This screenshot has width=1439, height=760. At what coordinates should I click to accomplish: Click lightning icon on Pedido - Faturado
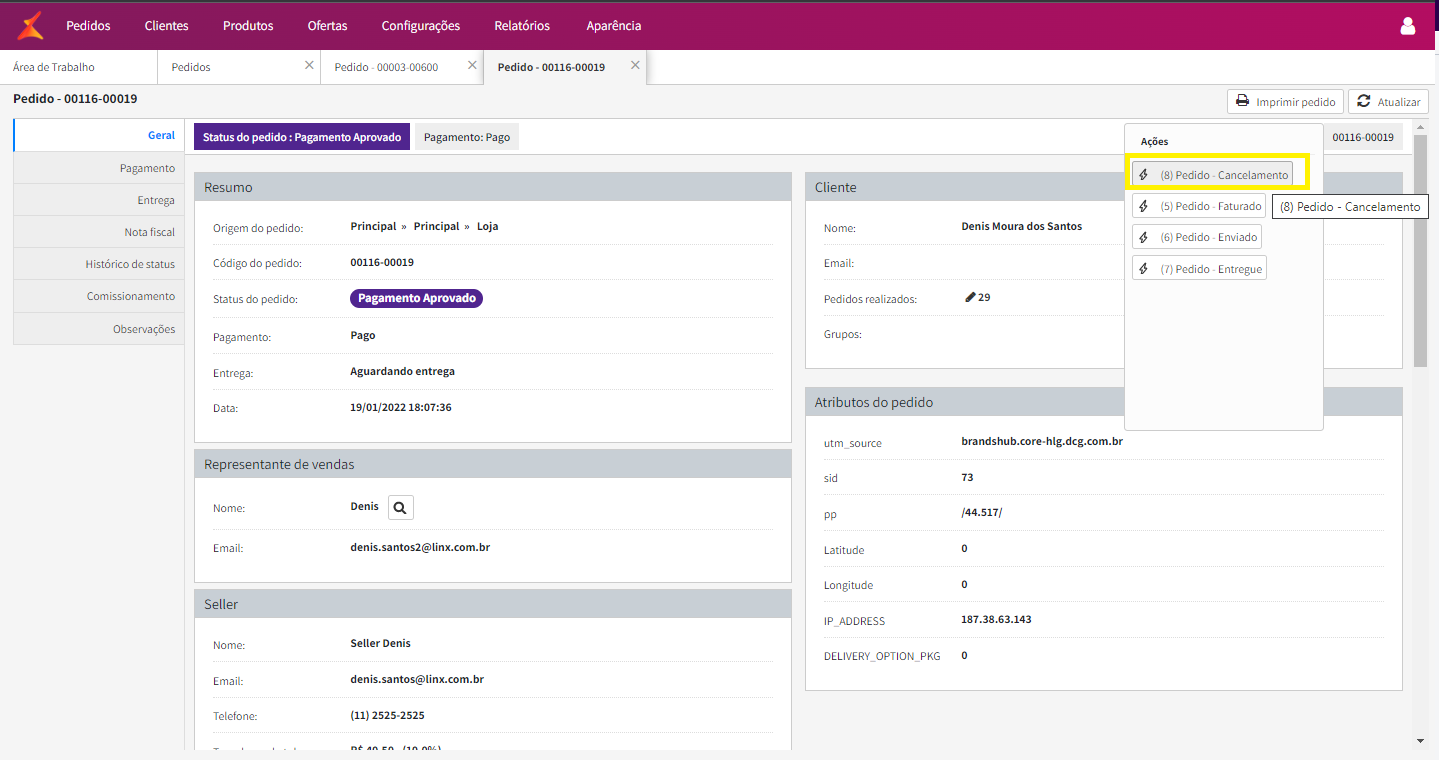pos(1144,206)
